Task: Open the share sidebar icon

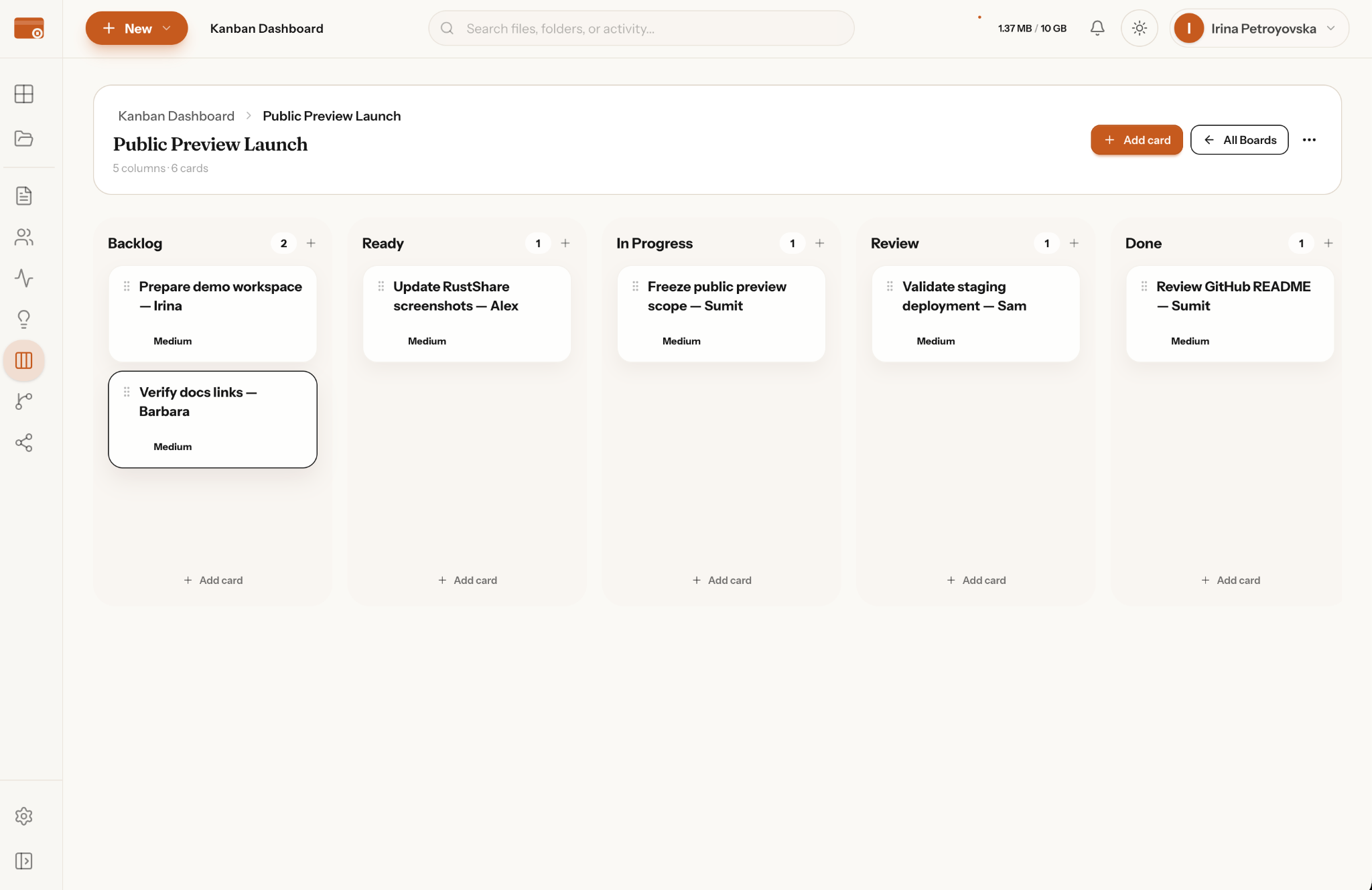Action: coord(24,443)
